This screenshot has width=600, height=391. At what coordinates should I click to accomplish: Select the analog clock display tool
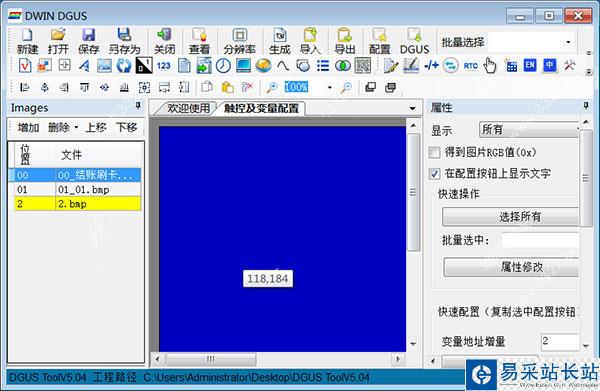tap(223, 66)
